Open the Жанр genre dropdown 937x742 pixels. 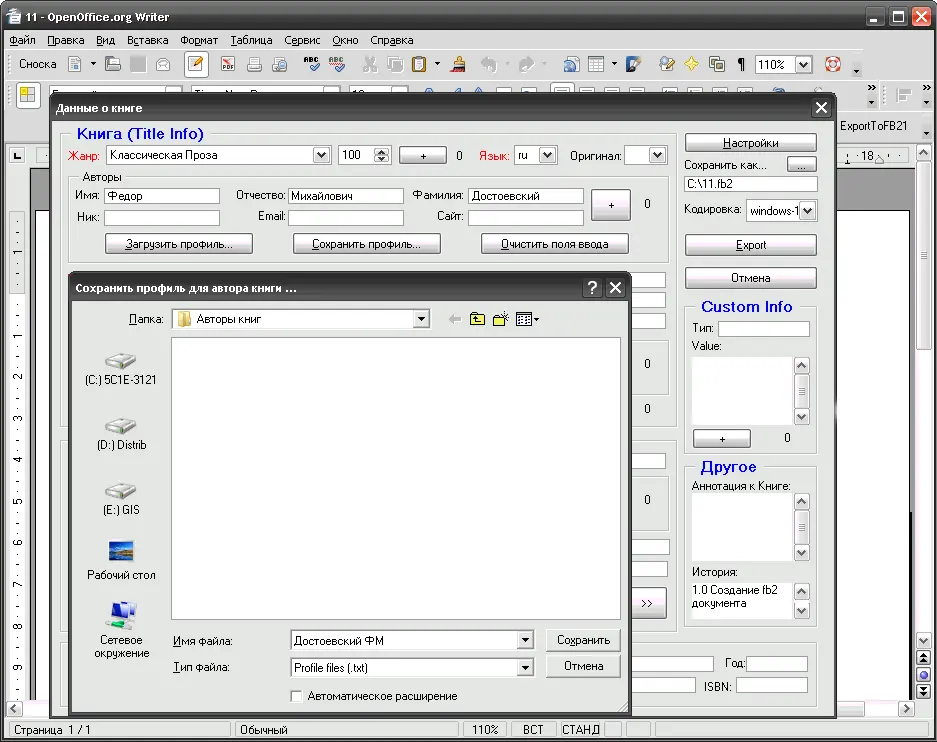click(321, 155)
